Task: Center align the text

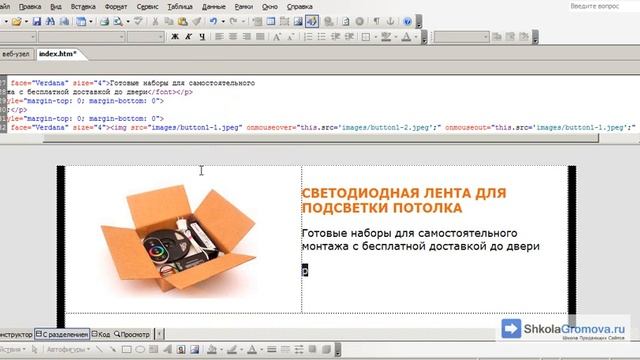Action: [x=233, y=37]
